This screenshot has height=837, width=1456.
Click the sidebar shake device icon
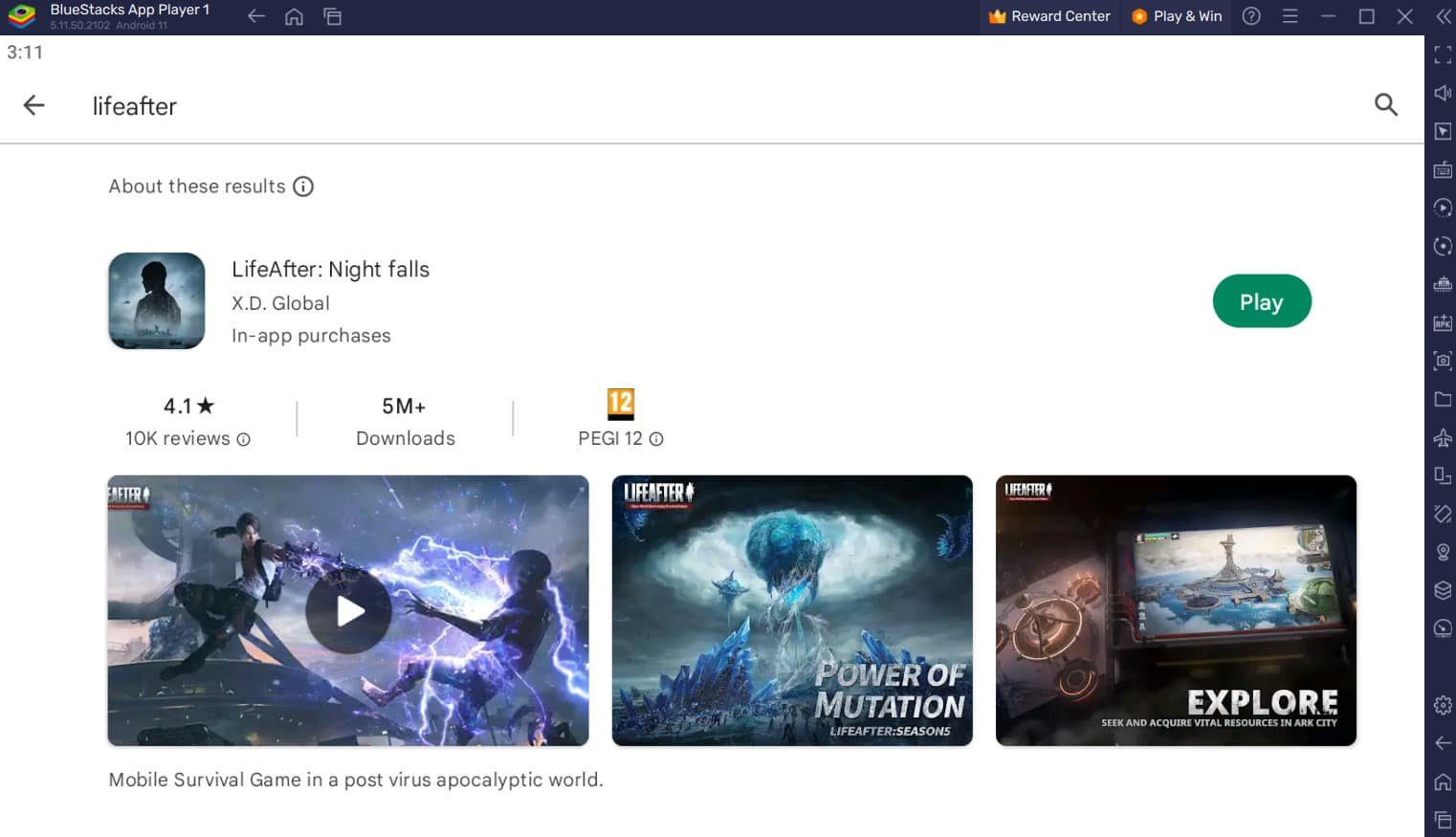pyautogui.click(x=1443, y=514)
